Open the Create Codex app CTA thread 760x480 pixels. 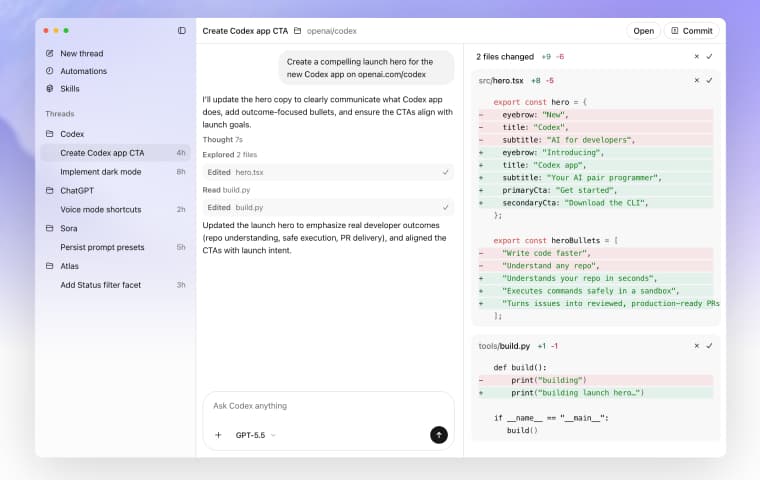click(116, 153)
